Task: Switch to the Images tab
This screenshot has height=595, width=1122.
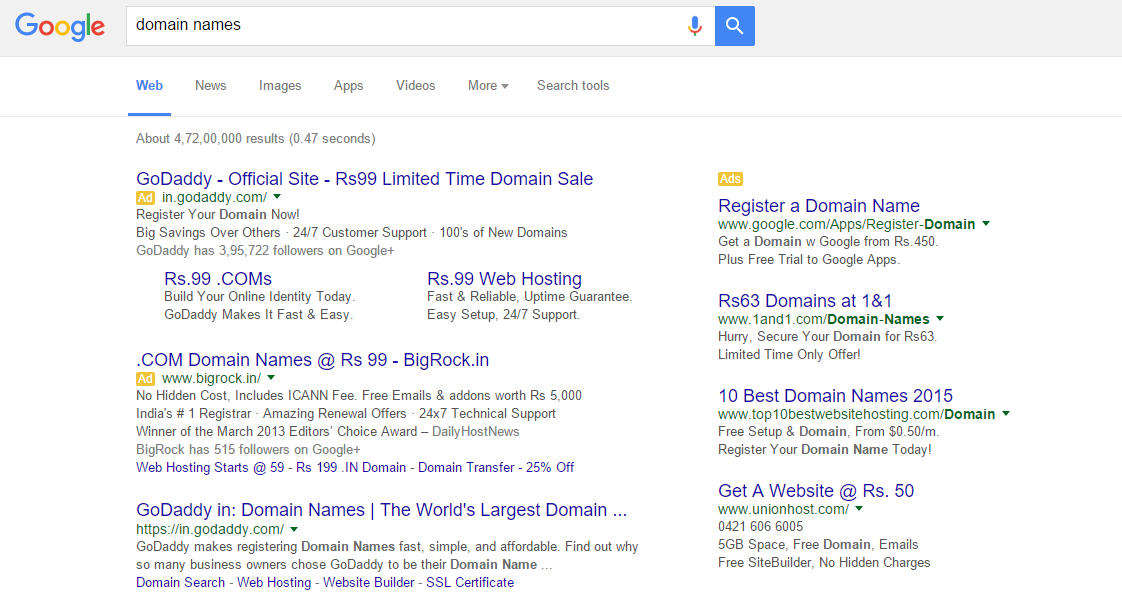Action: click(x=280, y=86)
